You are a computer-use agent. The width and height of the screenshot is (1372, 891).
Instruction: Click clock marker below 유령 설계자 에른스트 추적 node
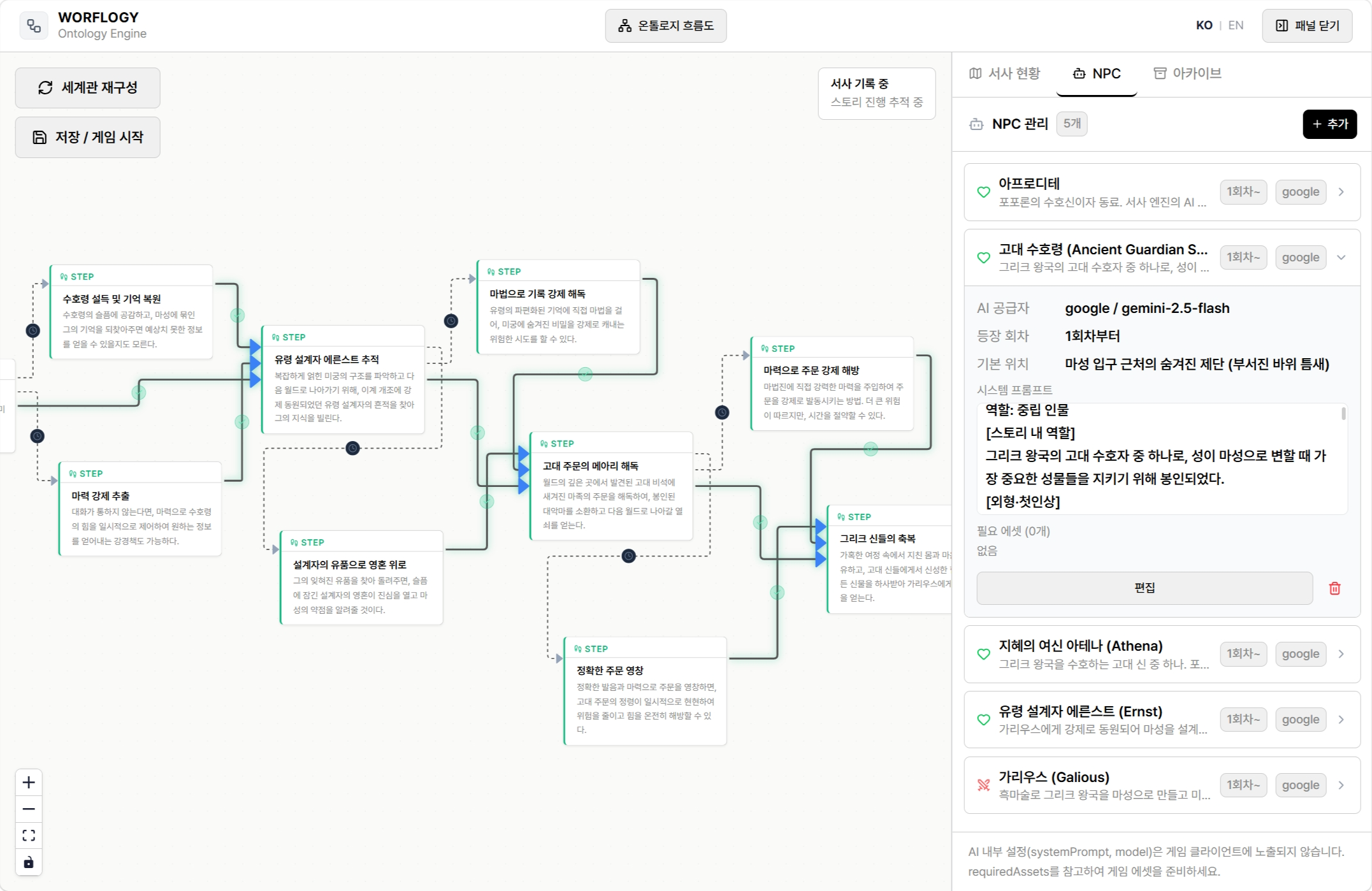(x=352, y=448)
